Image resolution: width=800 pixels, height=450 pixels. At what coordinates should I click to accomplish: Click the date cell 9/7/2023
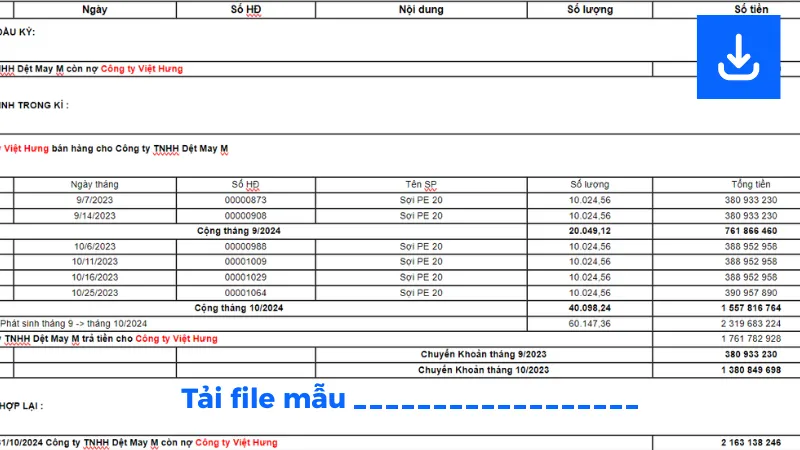pos(94,200)
